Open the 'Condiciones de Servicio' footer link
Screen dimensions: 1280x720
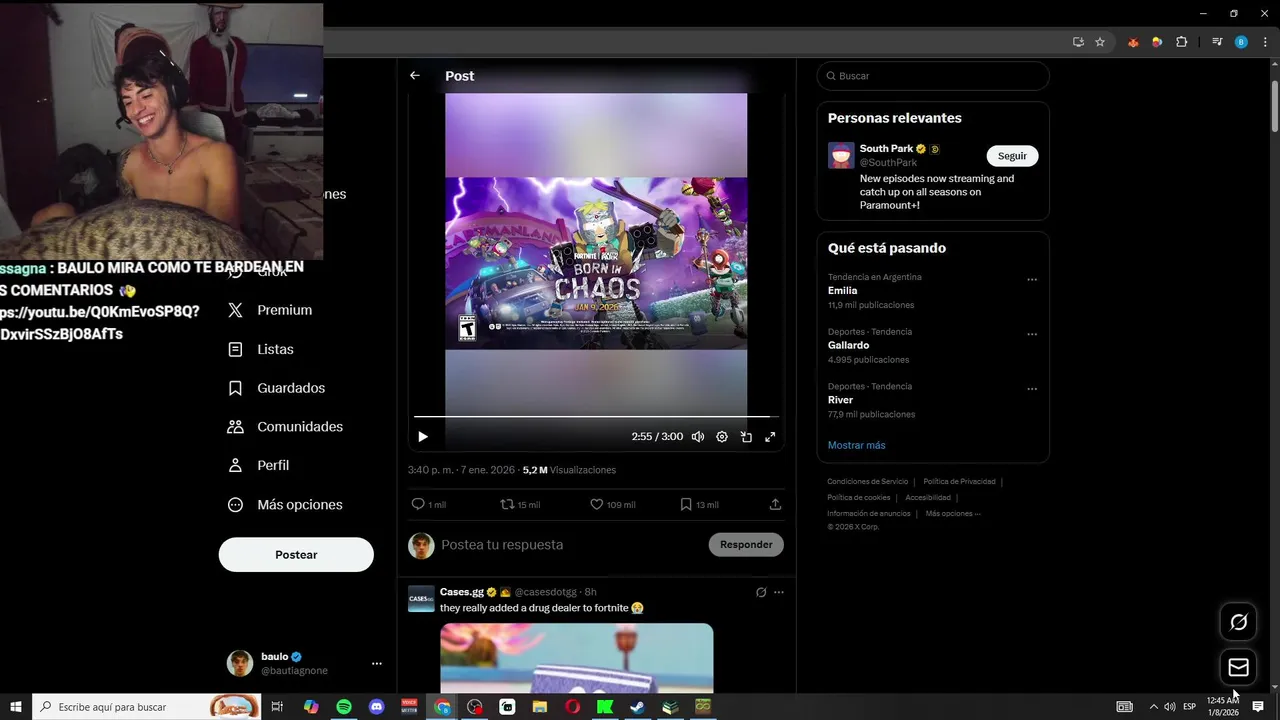click(x=868, y=482)
